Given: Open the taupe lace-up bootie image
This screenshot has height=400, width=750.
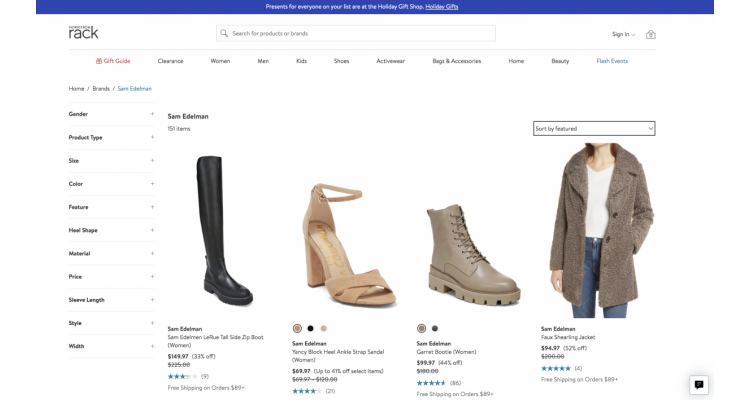Looking at the screenshot, I should (474, 255).
